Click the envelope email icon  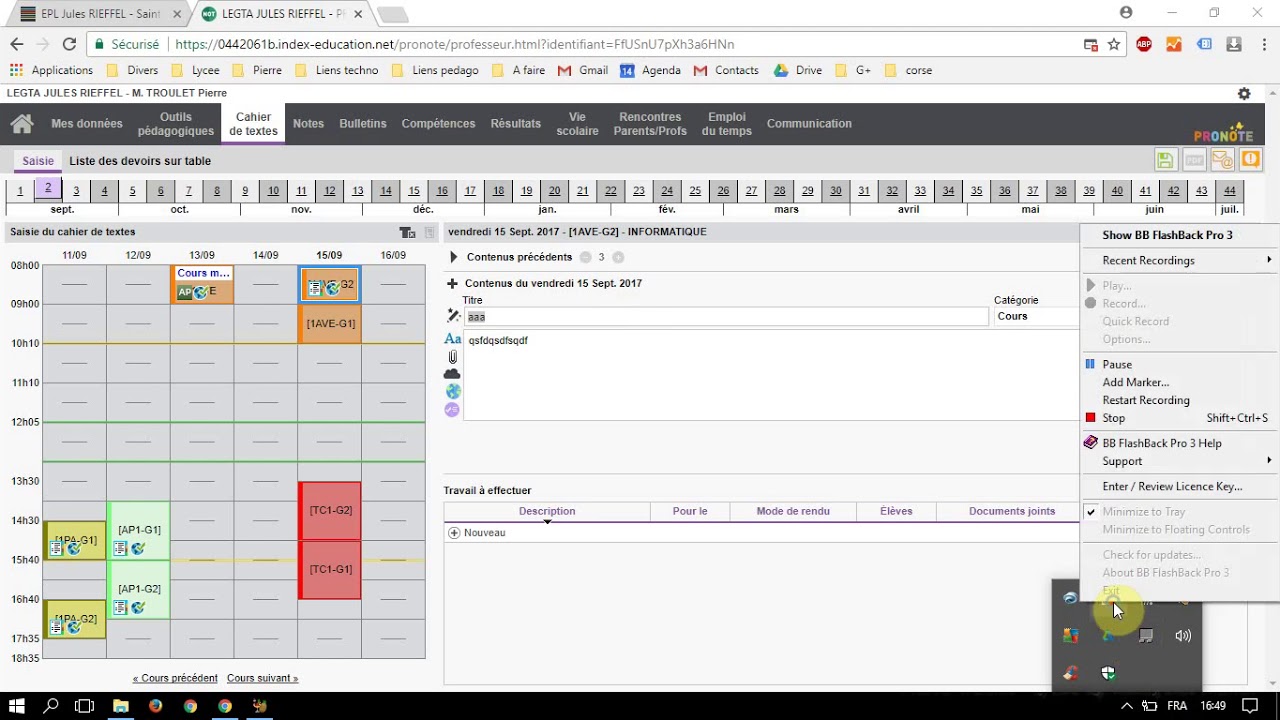tap(1221, 160)
